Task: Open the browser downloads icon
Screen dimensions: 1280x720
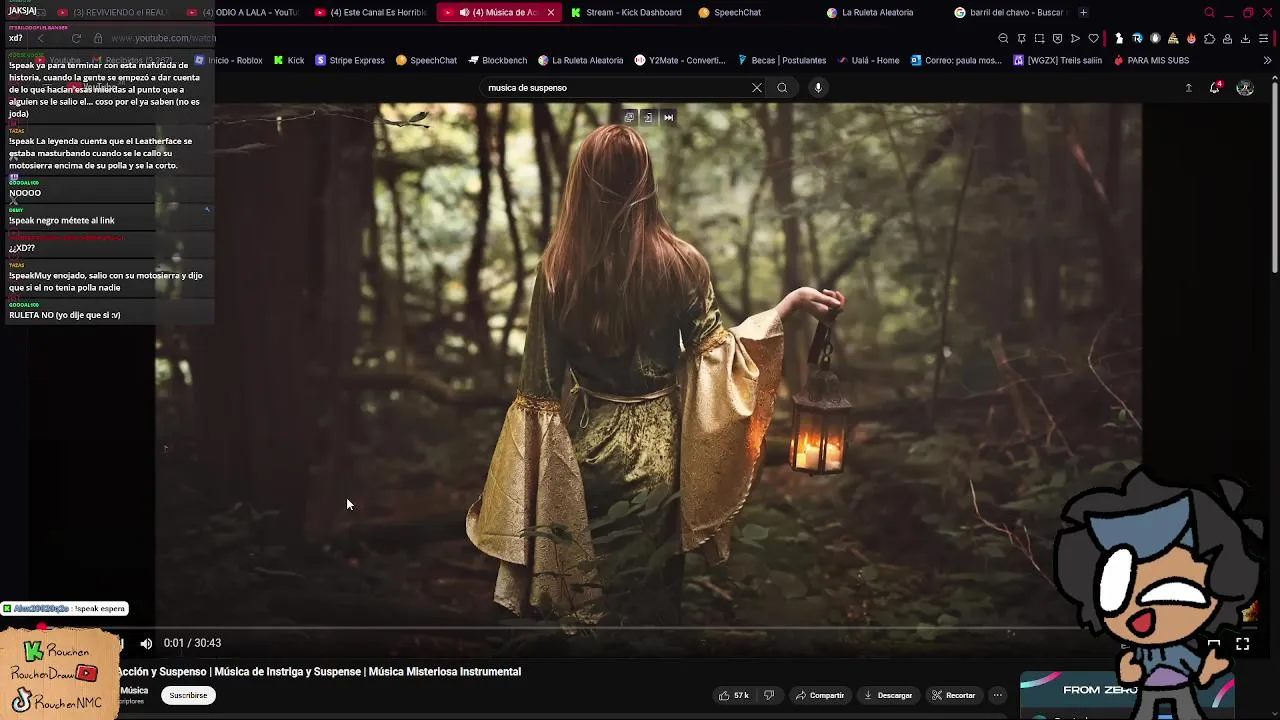Action: (x=1245, y=38)
